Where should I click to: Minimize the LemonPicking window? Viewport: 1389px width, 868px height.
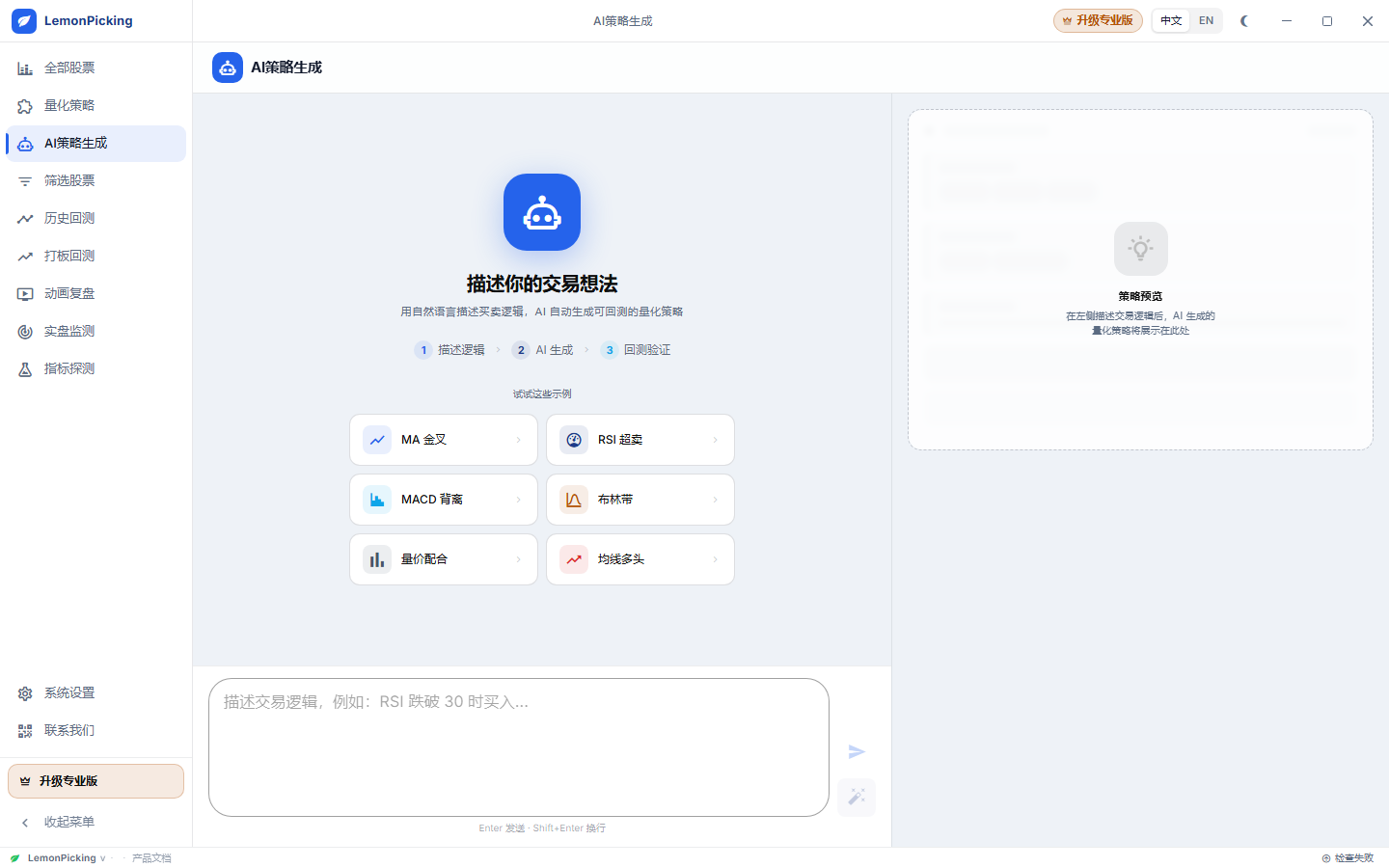(x=1287, y=21)
